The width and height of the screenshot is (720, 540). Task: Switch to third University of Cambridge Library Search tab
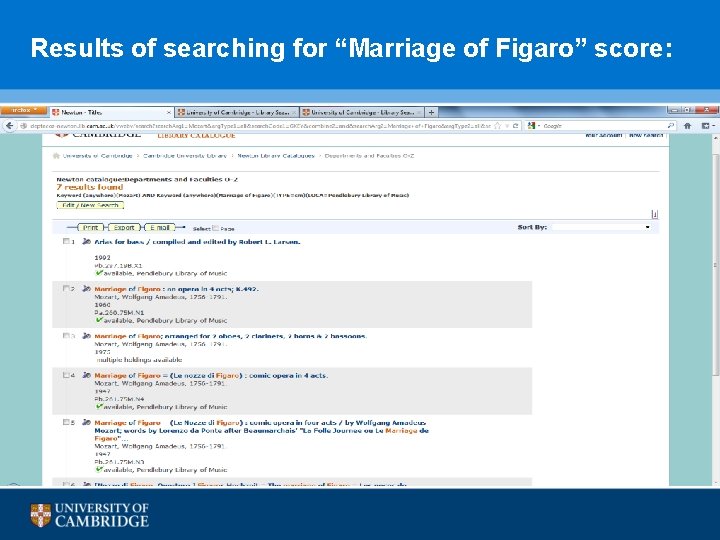[x=362, y=112]
